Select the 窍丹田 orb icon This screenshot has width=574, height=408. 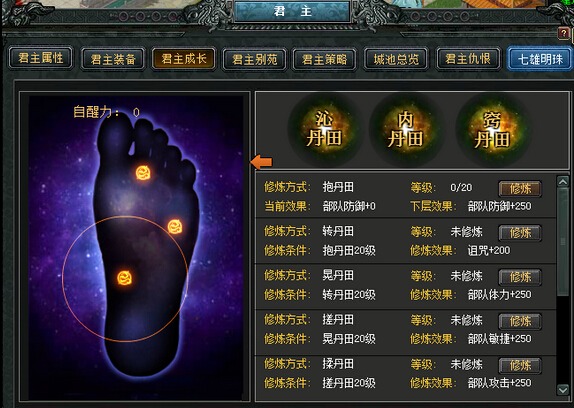point(492,130)
